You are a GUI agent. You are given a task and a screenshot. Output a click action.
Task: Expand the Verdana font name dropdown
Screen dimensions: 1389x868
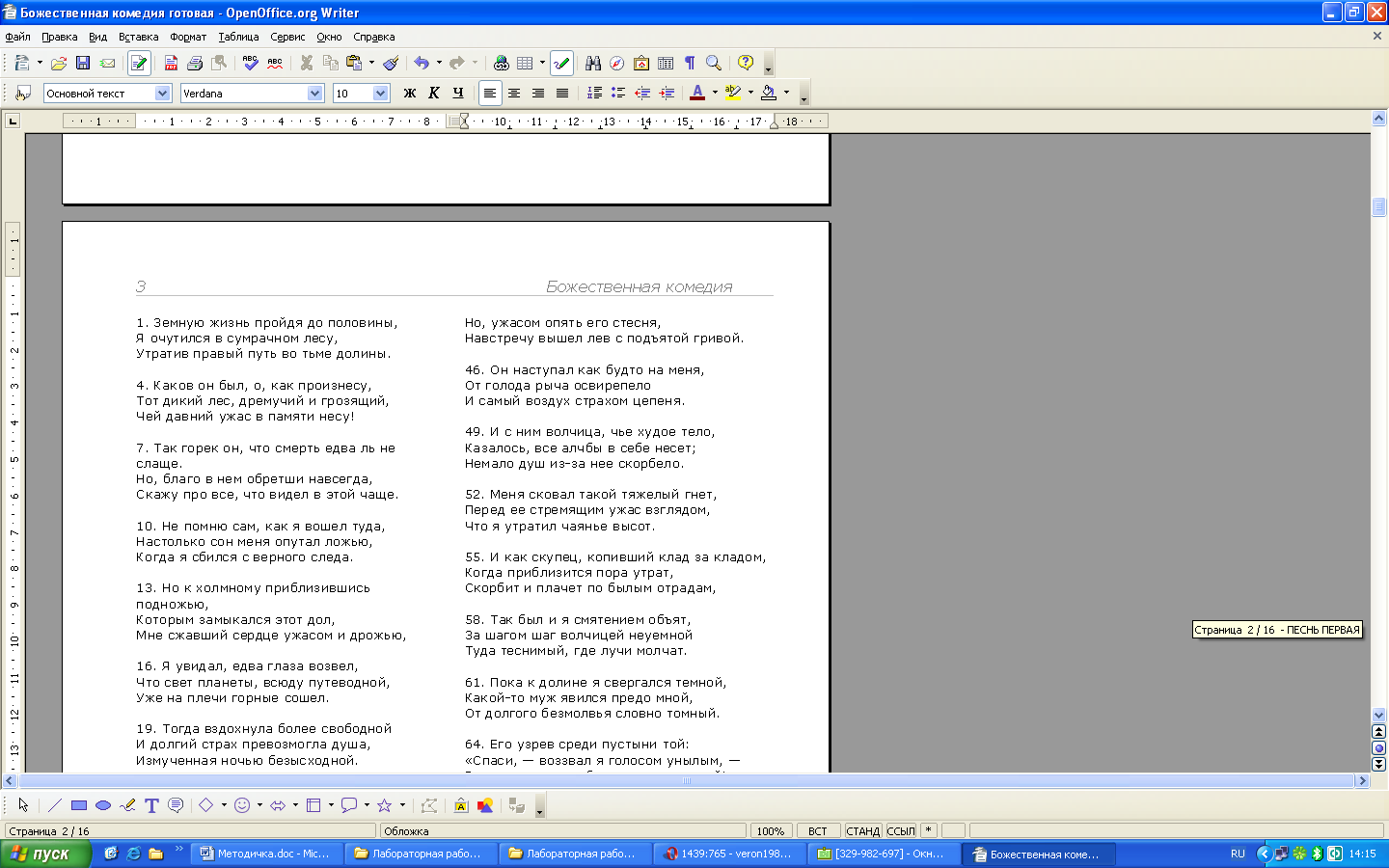click(x=314, y=94)
